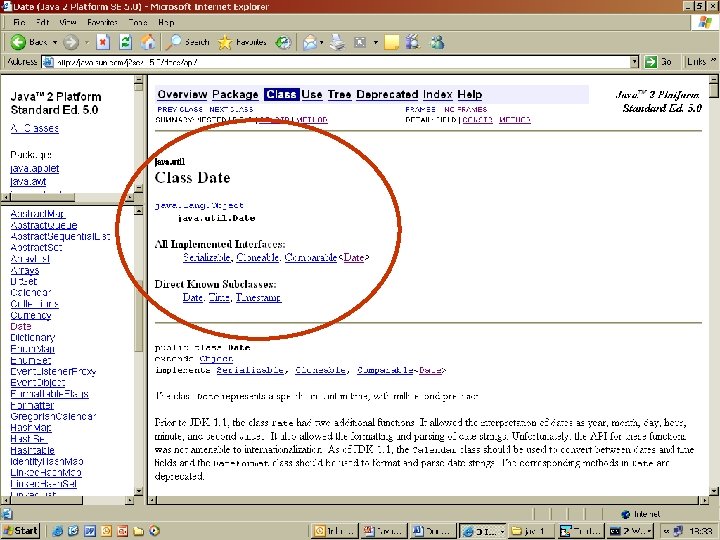The width and height of the screenshot is (720, 540).
Task: Open the Favorites star button
Action: coord(242,42)
